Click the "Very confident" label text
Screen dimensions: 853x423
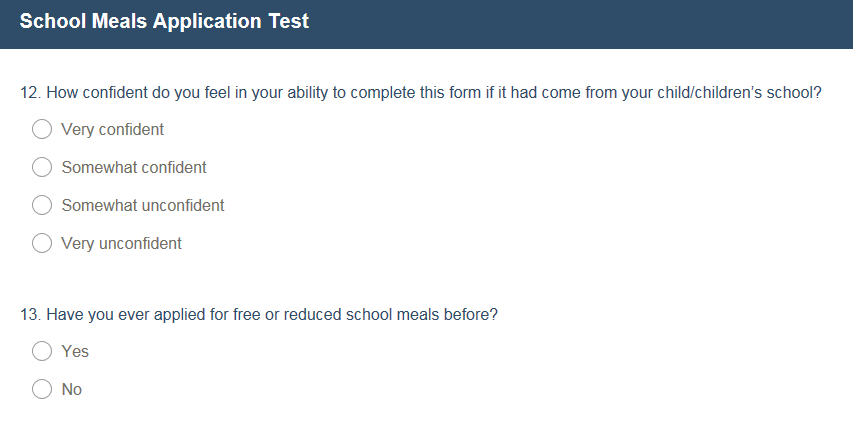point(112,130)
